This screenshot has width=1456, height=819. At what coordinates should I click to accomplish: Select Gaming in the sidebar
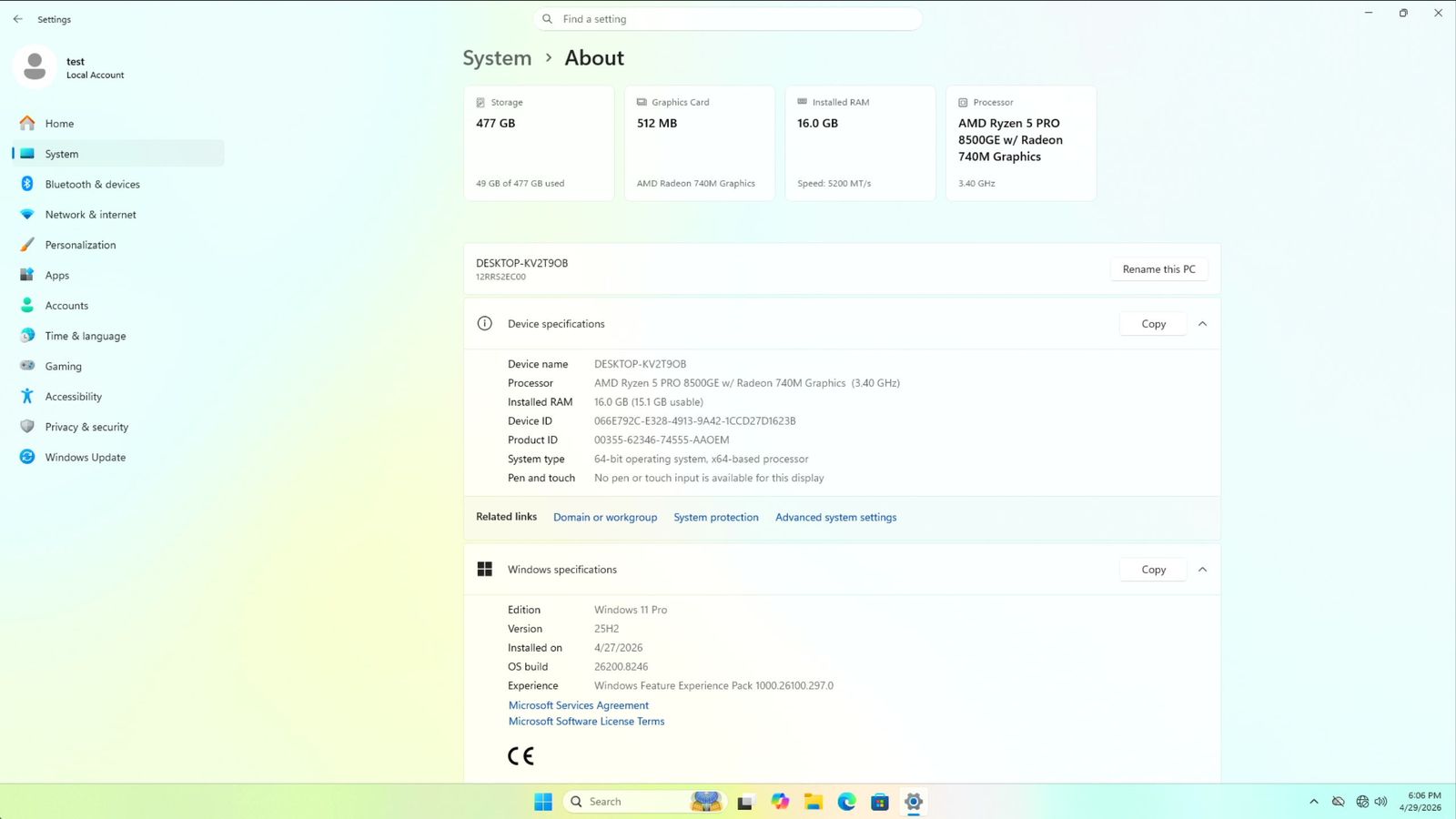tap(63, 367)
